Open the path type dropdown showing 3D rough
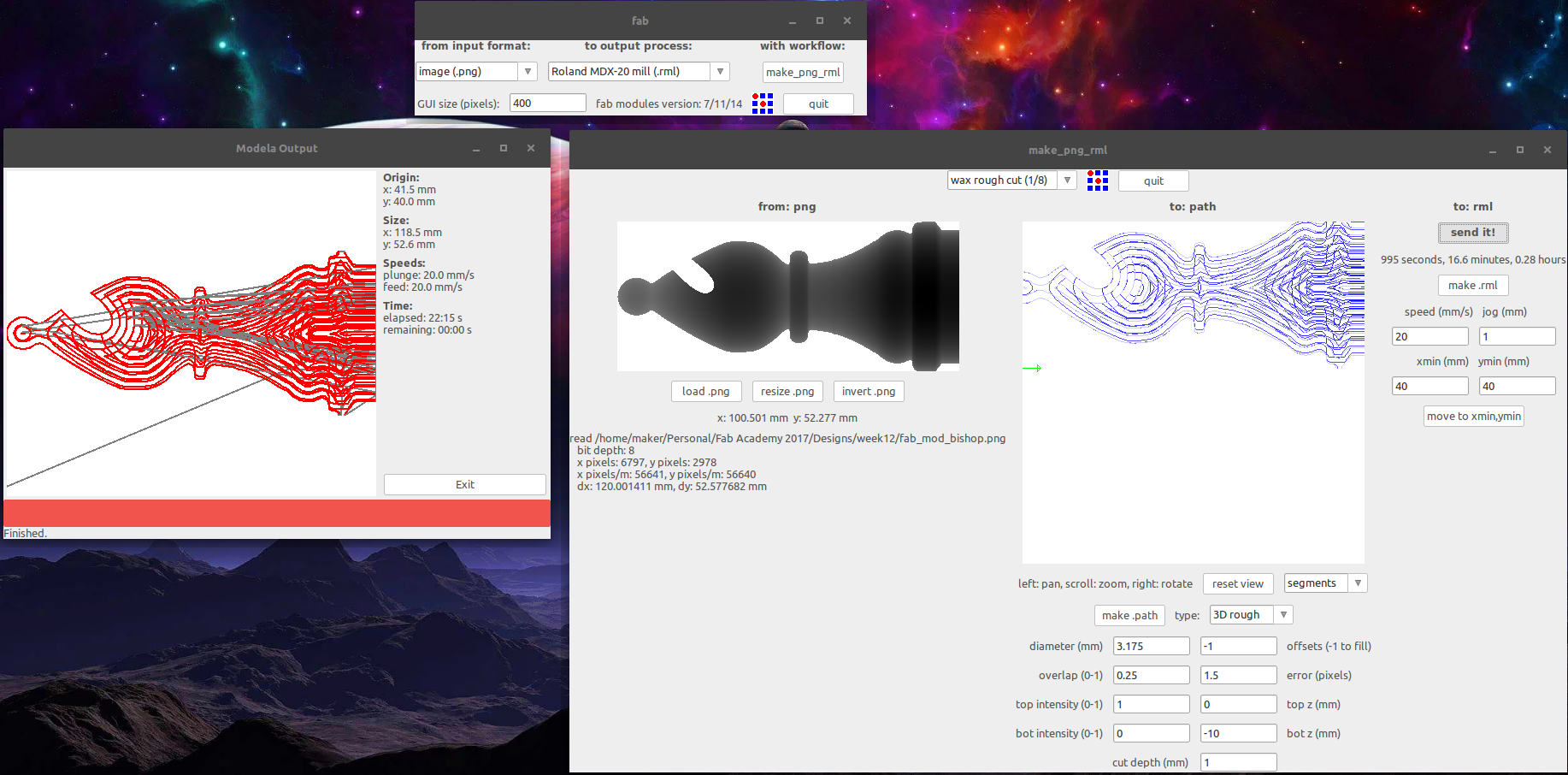 (1251, 615)
